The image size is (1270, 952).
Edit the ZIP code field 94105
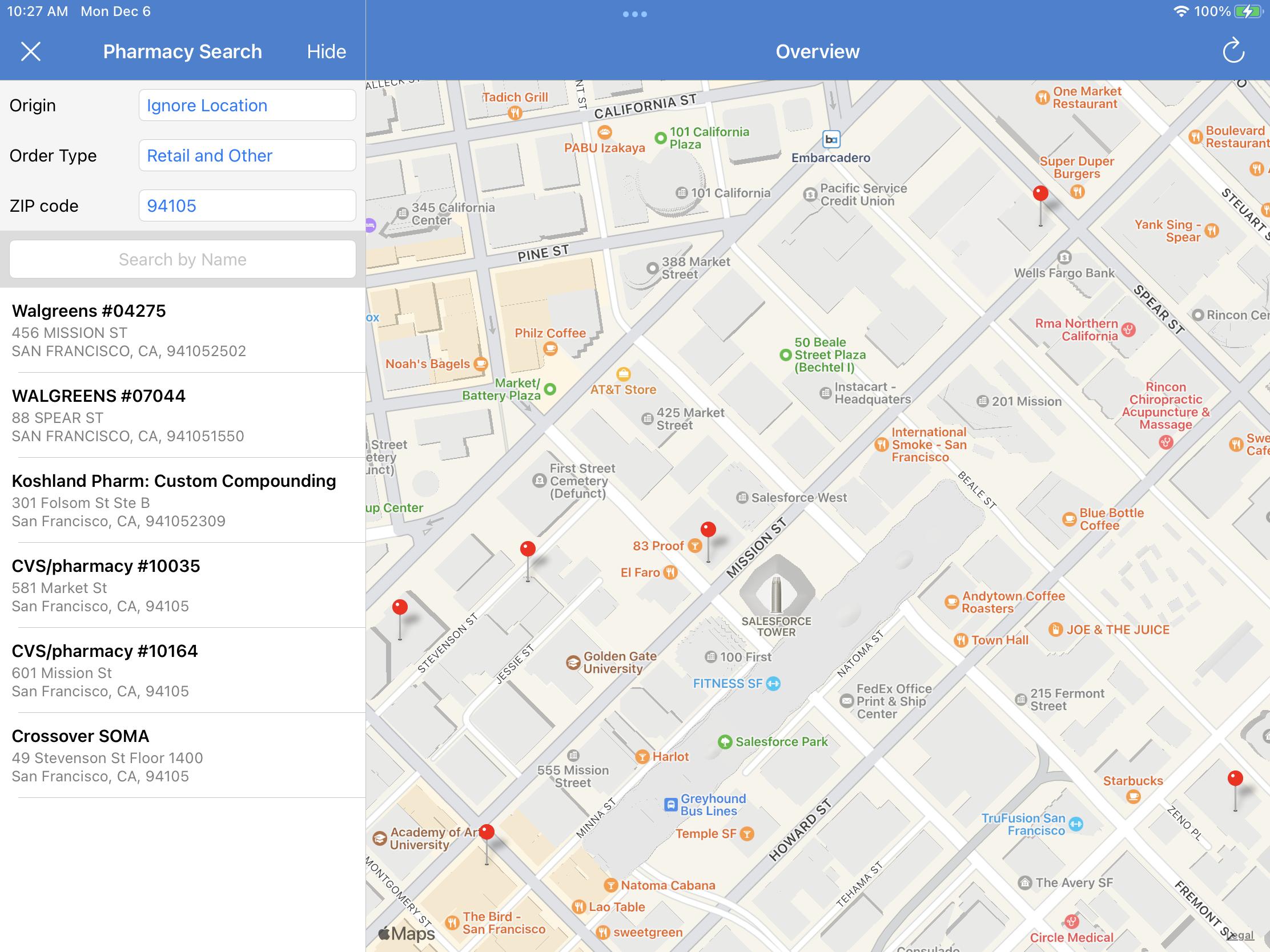(247, 205)
